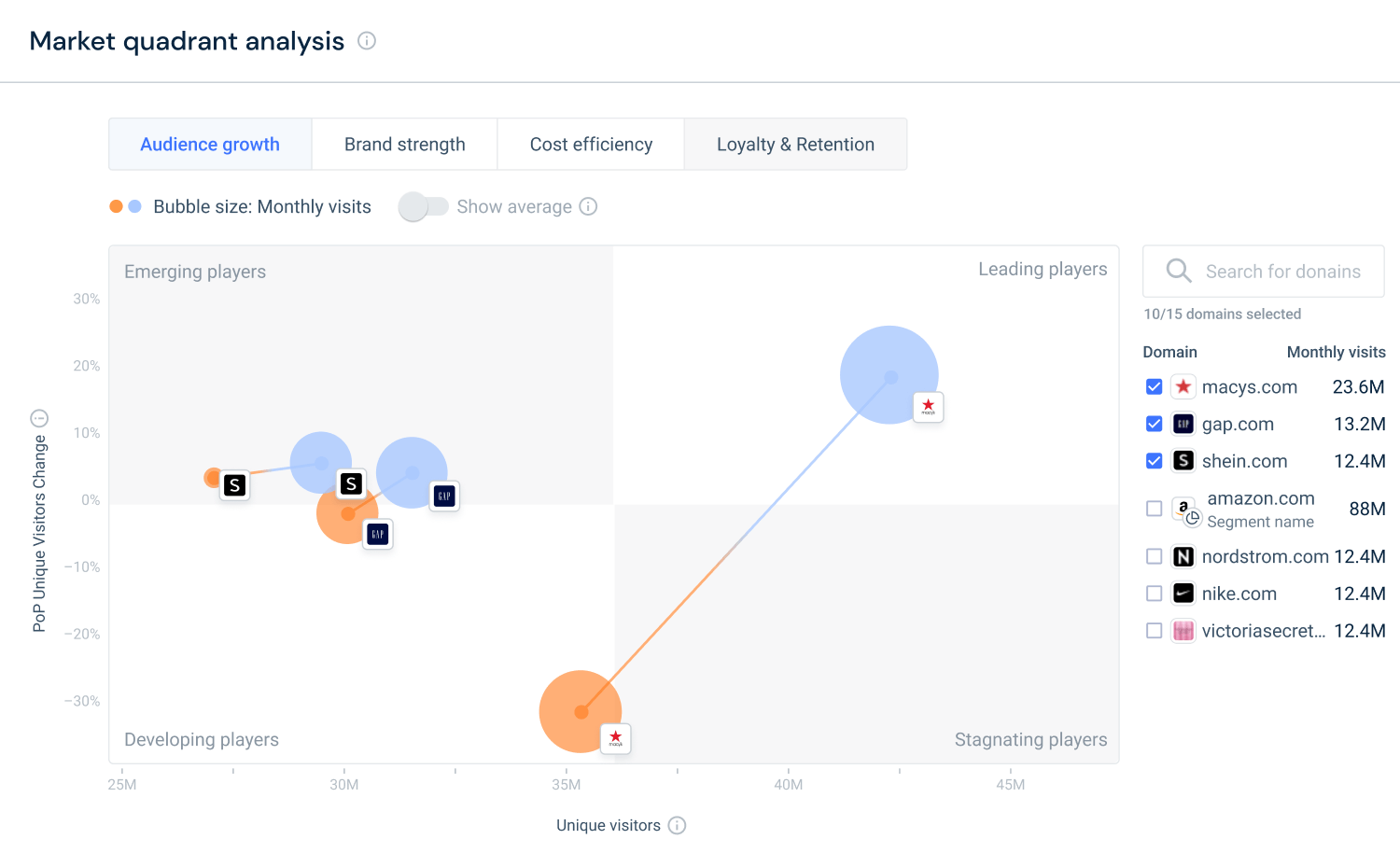Select the Loyalty & Retention tab
Image resolution: width=1400 pixels, height=853 pixels.
click(x=795, y=144)
